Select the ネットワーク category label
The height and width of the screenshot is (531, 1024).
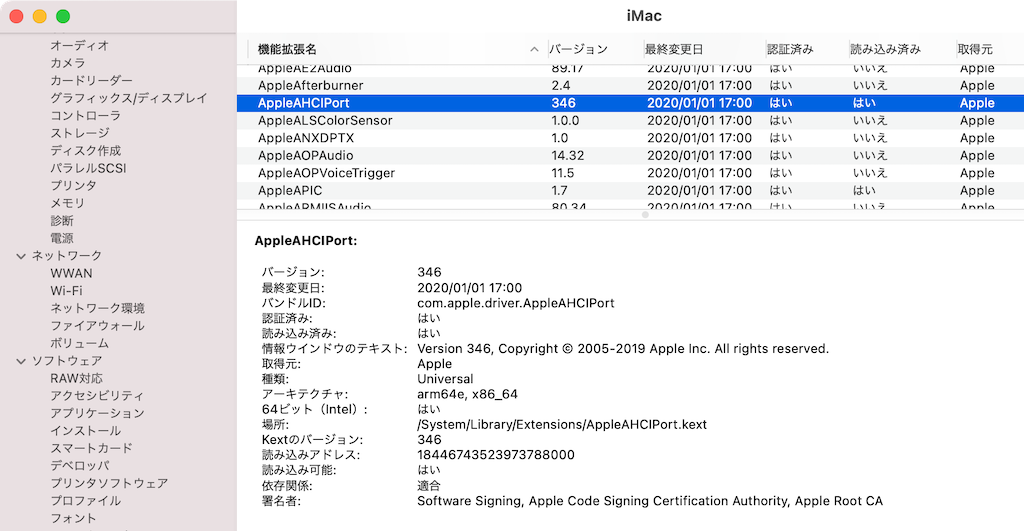coord(67,256)
